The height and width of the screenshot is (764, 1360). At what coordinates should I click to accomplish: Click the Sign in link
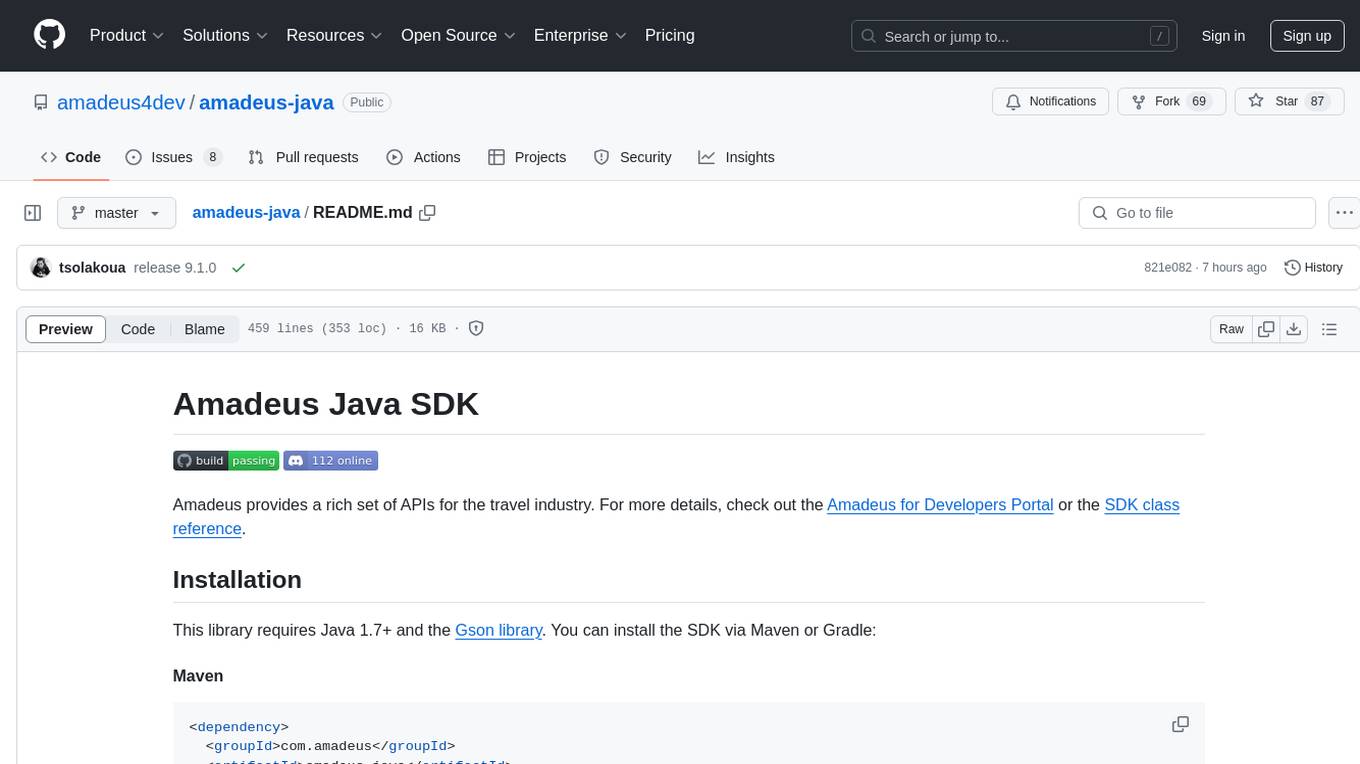[1223, 36]
